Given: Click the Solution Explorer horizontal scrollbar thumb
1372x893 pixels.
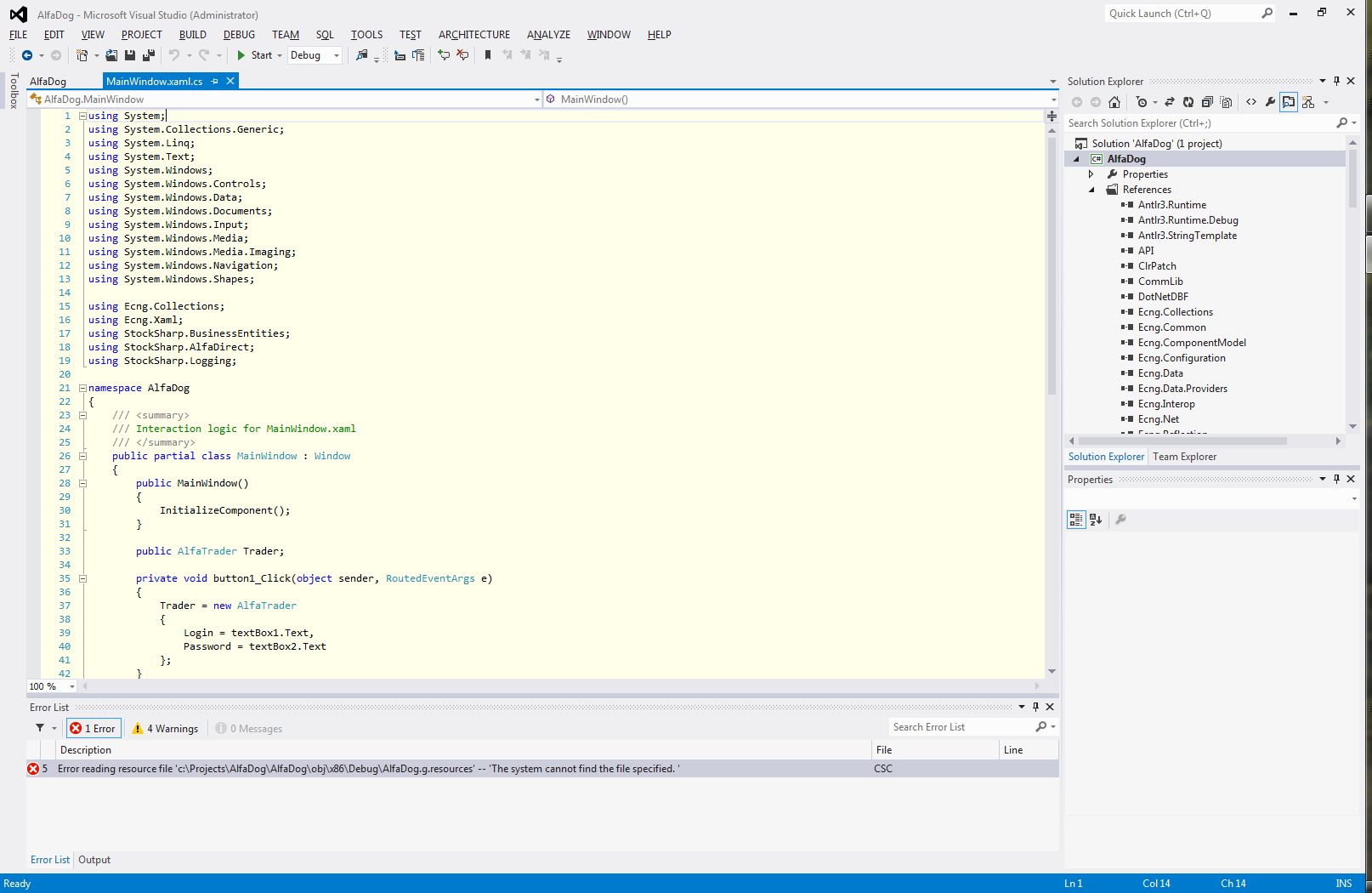Looking at the screenshot, I should coord(1182,441).
